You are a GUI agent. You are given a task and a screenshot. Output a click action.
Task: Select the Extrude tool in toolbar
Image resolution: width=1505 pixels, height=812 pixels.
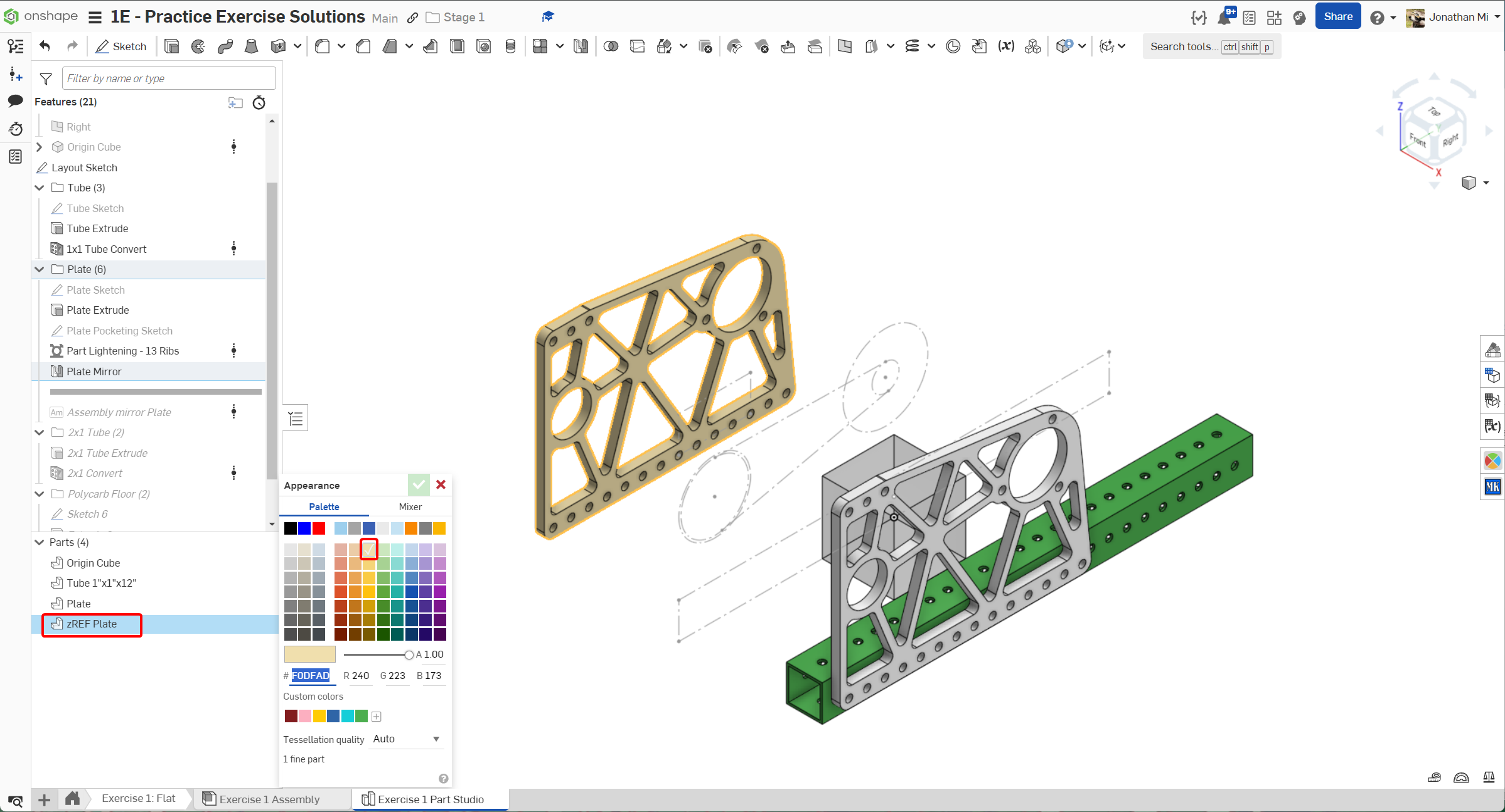[171, 46]
